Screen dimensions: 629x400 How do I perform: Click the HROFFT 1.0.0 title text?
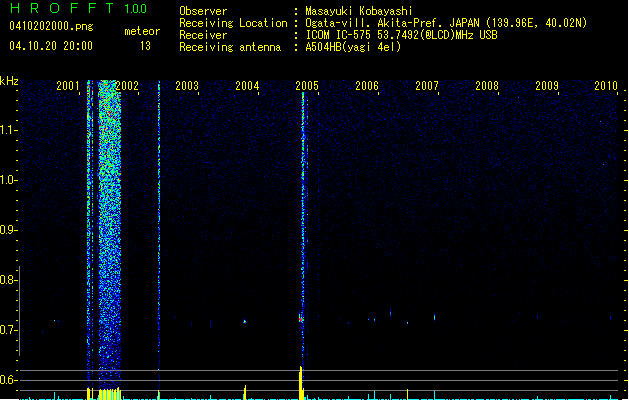tap(79, 8)
